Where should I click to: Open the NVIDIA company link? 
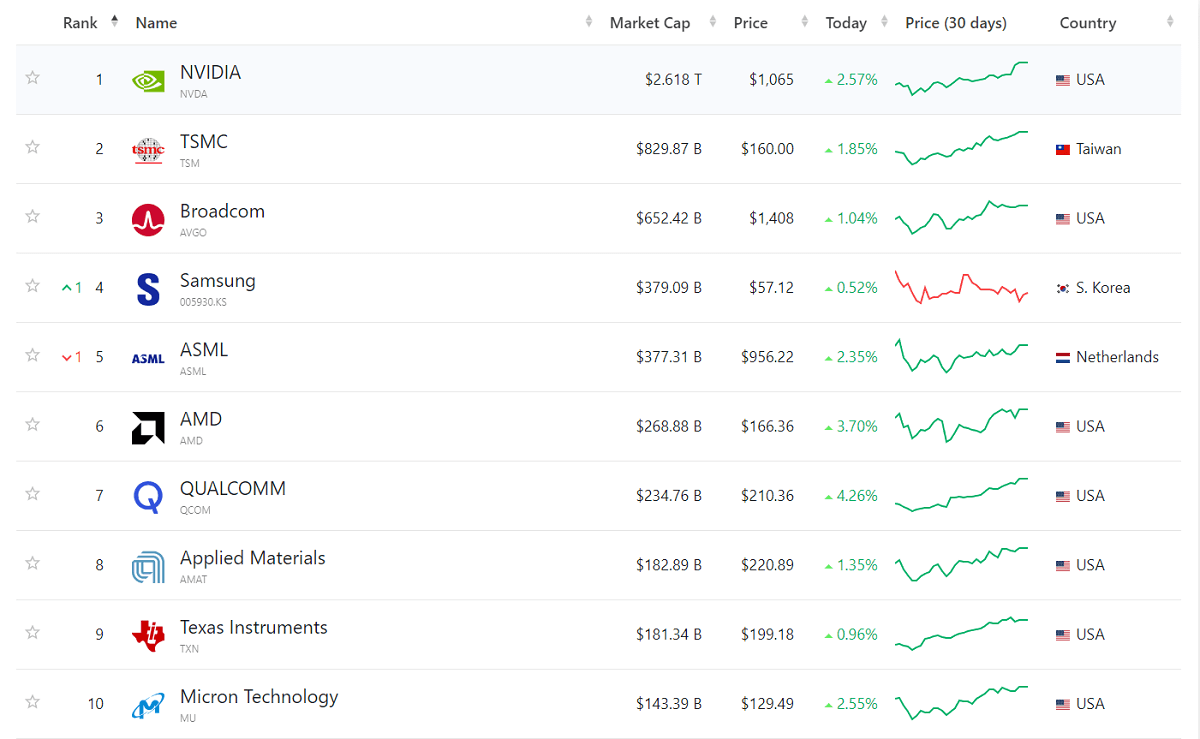point(210,73)
